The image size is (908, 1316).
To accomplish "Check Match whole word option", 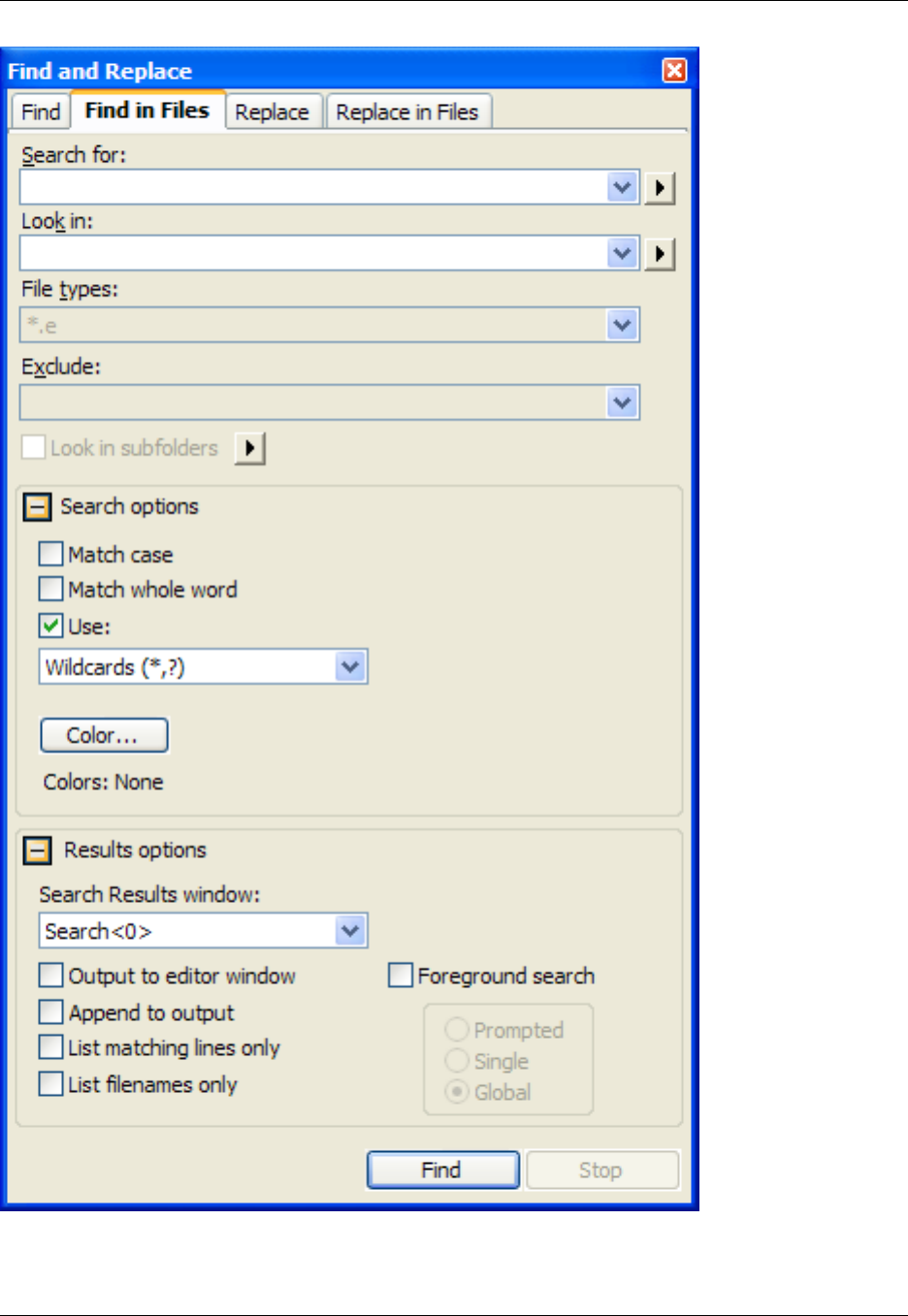I will tap(51, 590).
